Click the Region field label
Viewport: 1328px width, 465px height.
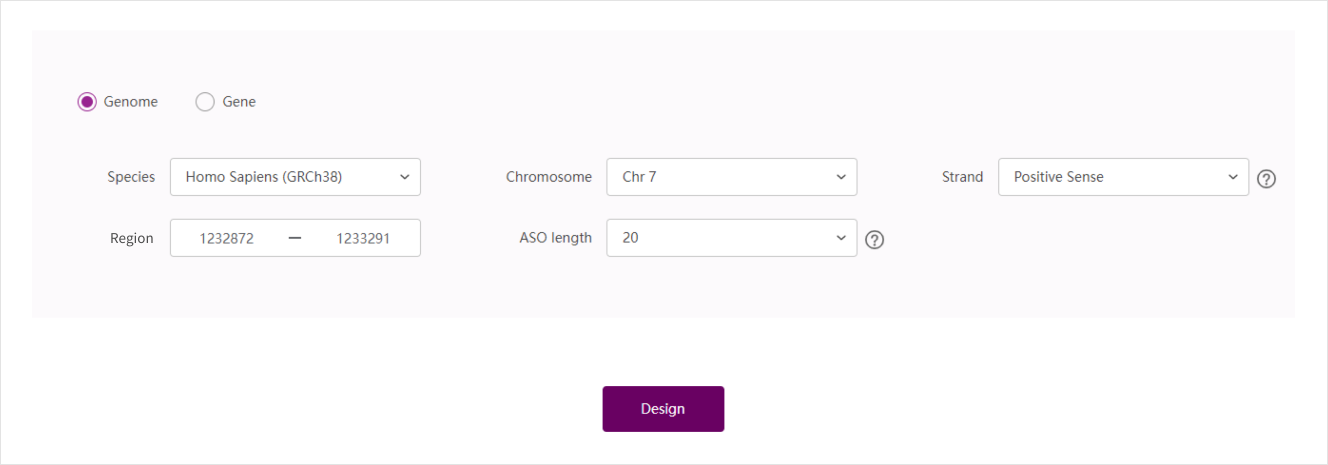(x=132, y=238)
